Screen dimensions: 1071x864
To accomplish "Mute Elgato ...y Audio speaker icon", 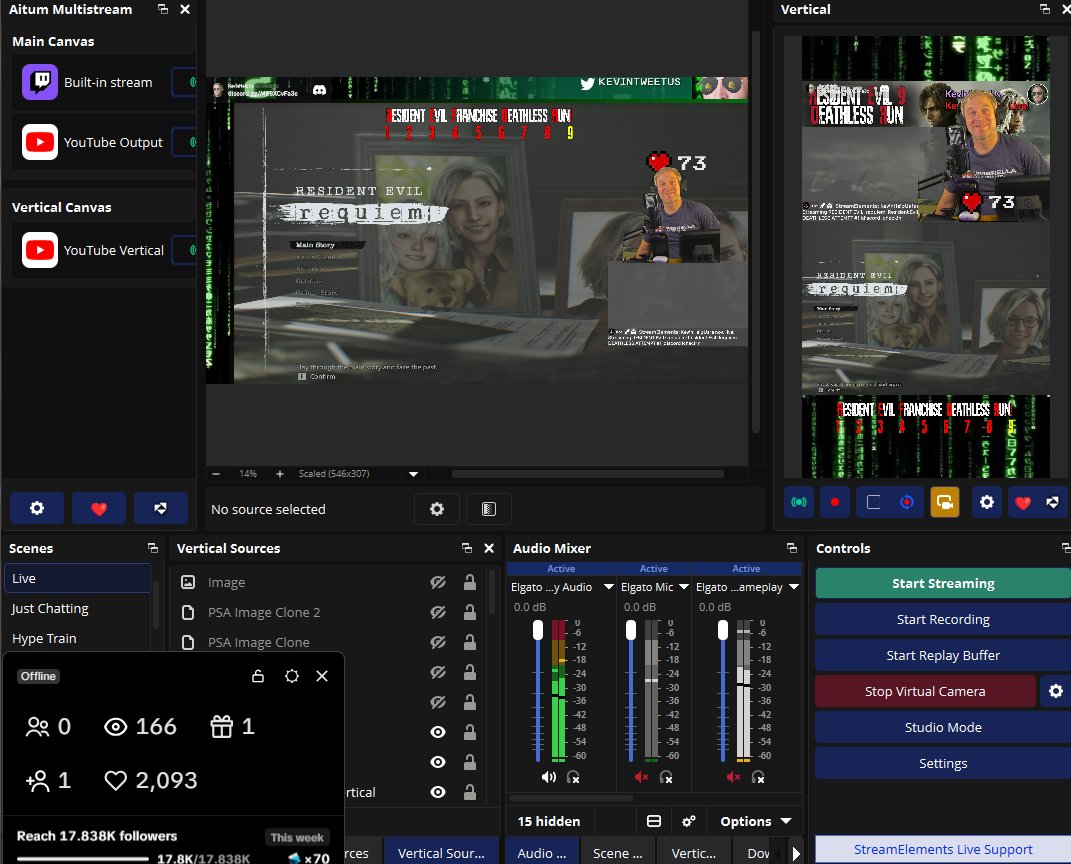I will click(548, 777).
